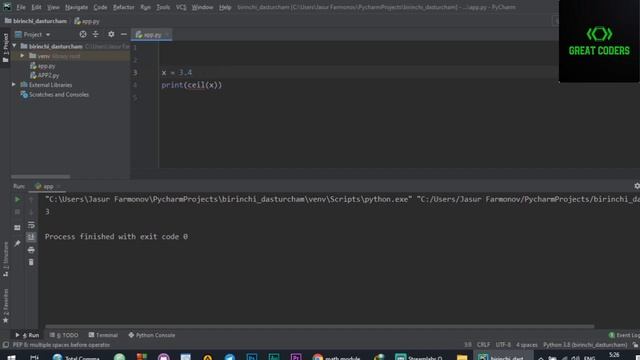Collapse all in Project tool window

pyautogui.click(x=96, y=35)
